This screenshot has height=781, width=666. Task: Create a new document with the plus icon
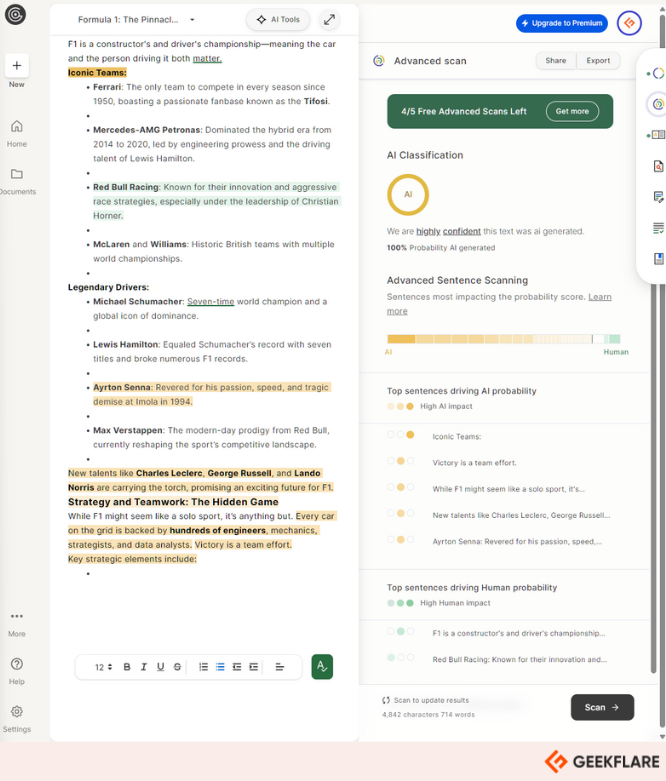tap(16, 65)
